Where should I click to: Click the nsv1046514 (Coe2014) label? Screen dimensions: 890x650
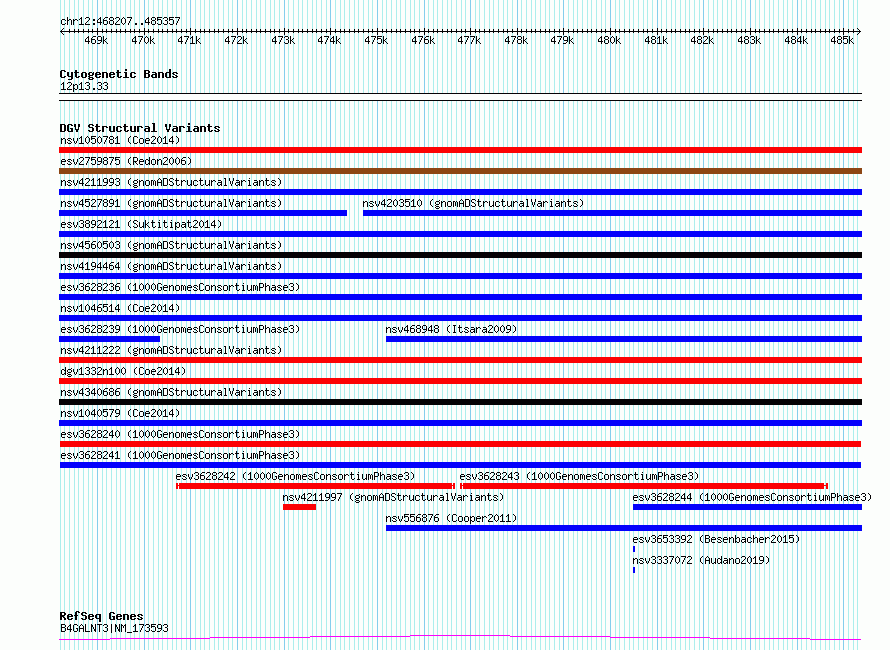pos(120,308)
